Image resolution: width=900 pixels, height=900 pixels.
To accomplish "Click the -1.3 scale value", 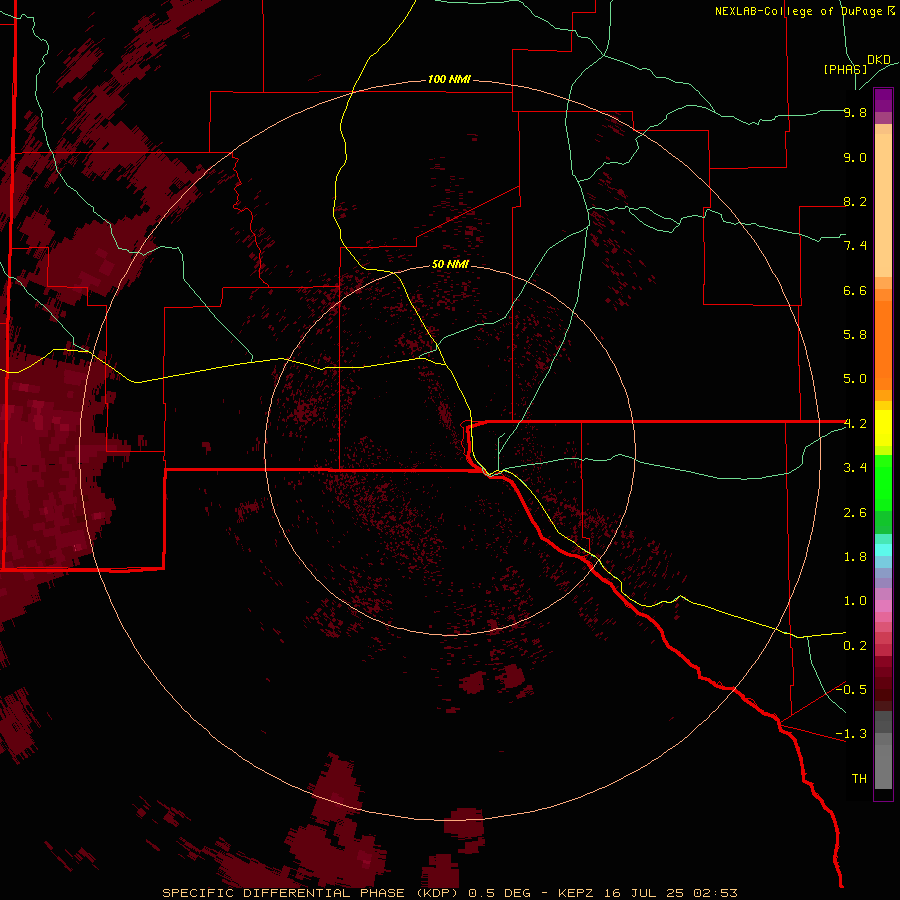I will 851,734.
